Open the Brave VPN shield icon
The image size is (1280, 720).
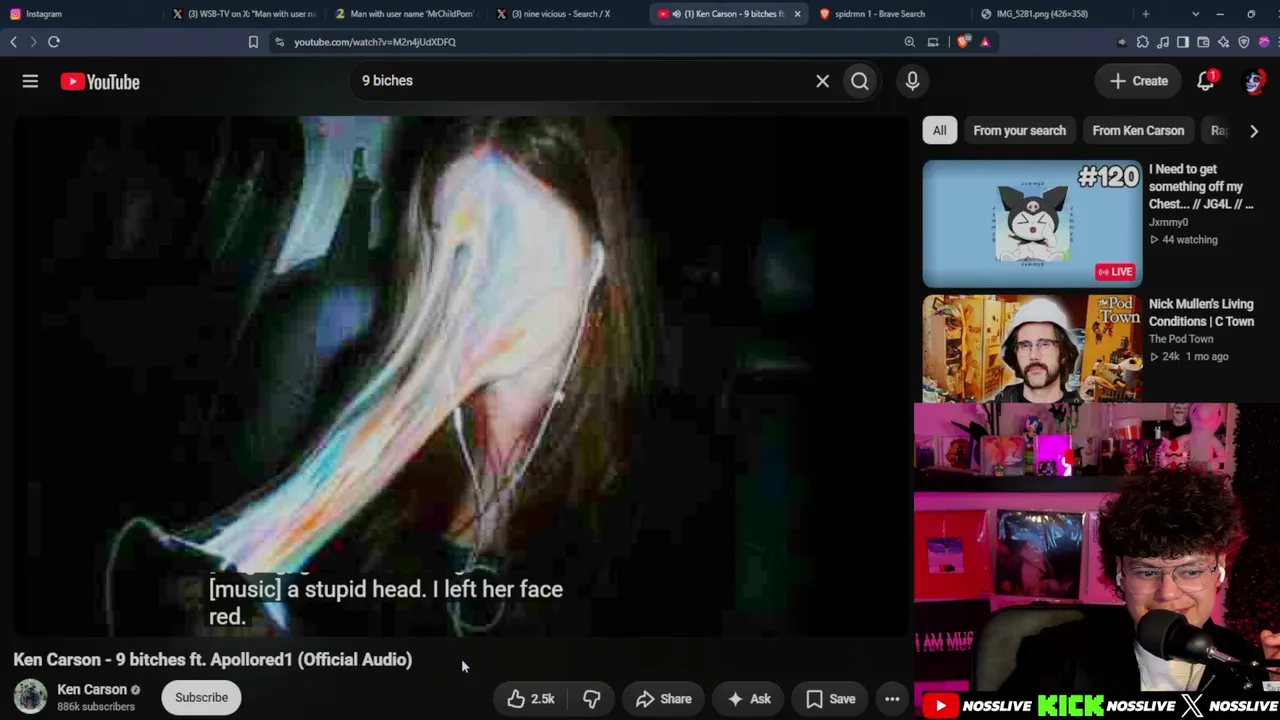click(1244, 42)
